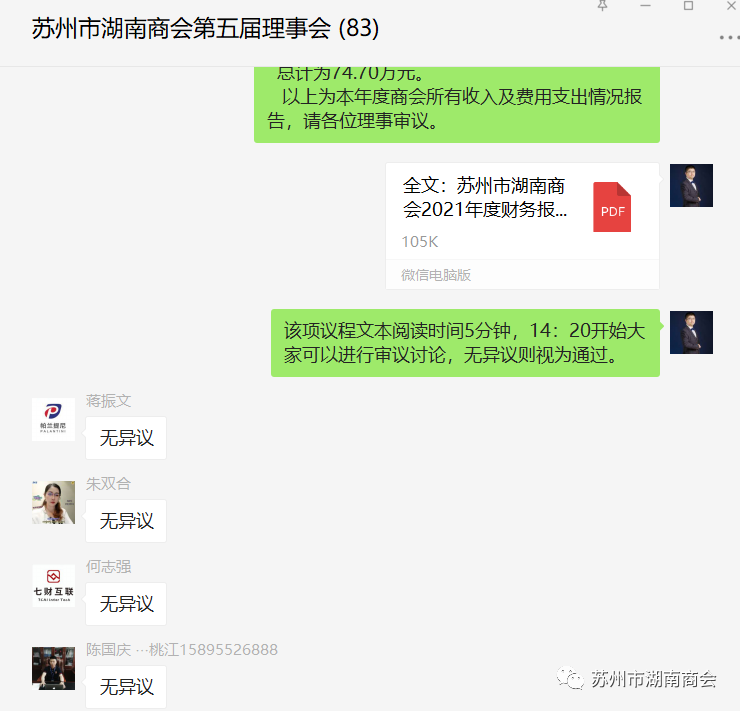The height and width of the screenshot is (711, 740).
Task: Open the red PDF file icon
Action: 612,207
